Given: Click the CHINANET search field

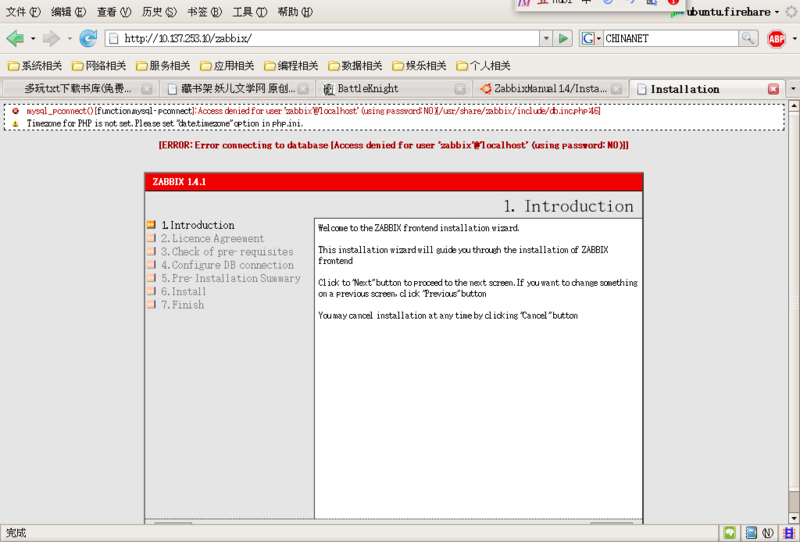Looking at the screenshot, I should [671, 38].
